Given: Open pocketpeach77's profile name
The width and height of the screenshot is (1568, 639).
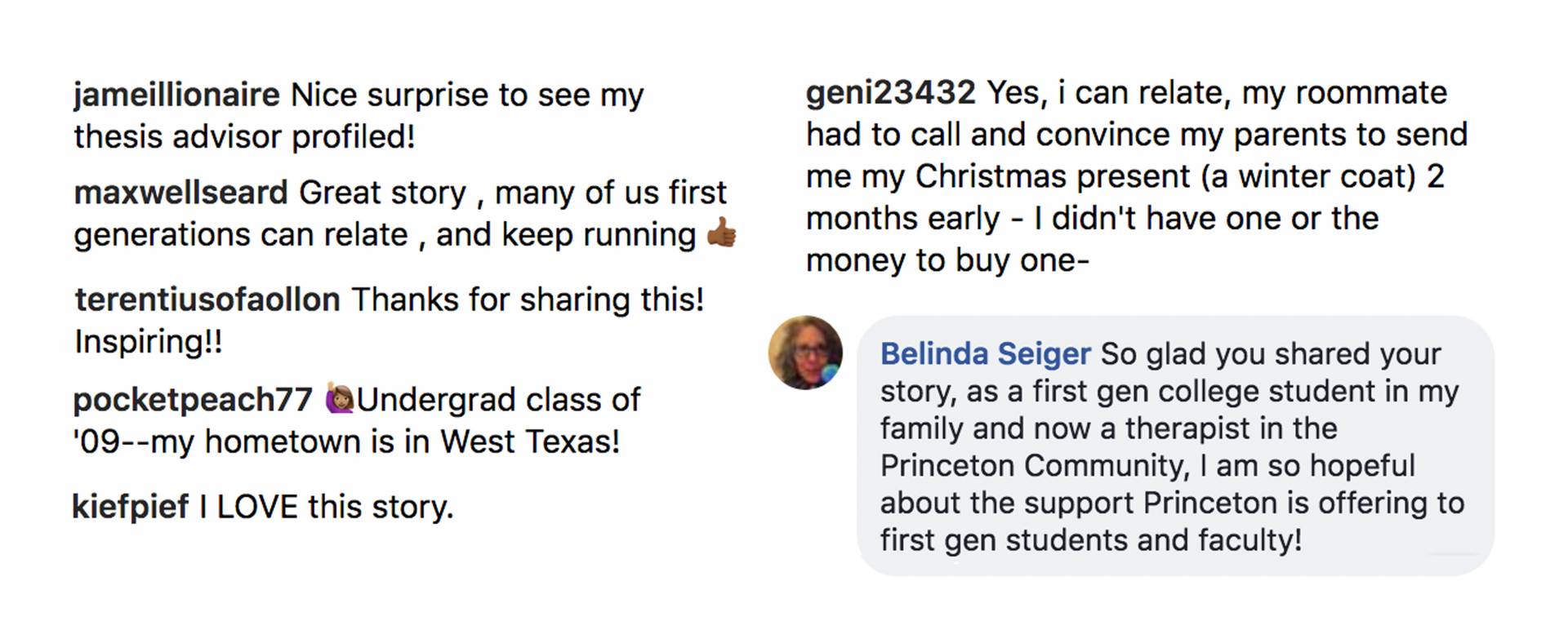Looking at the screenshot, I should [x=193, y=400].
